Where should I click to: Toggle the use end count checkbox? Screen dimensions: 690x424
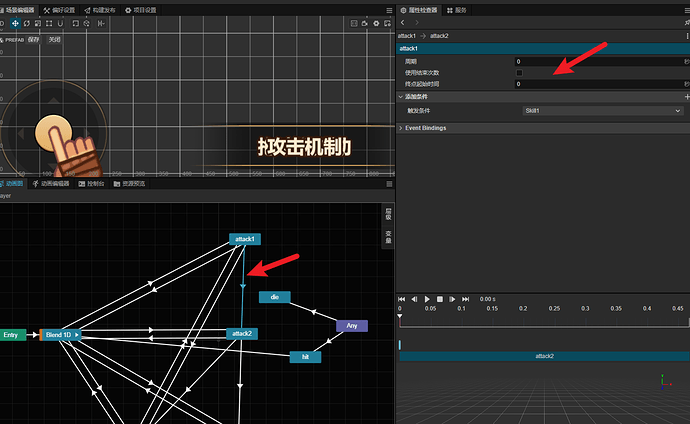pyautogui.click(x=519, y=73)
